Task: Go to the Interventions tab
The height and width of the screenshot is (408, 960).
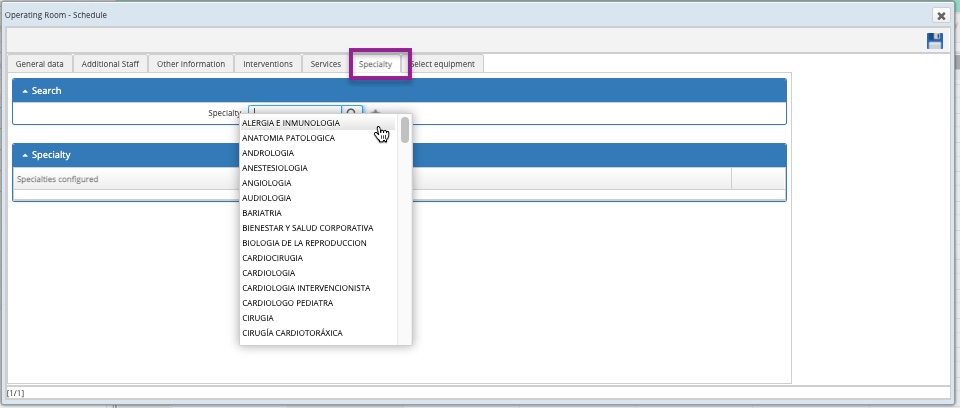Action: (268, 64)
